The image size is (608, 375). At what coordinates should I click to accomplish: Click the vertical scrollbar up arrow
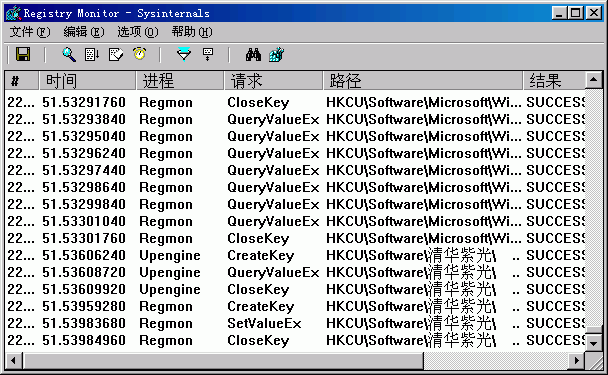click(x=594, y=80)
